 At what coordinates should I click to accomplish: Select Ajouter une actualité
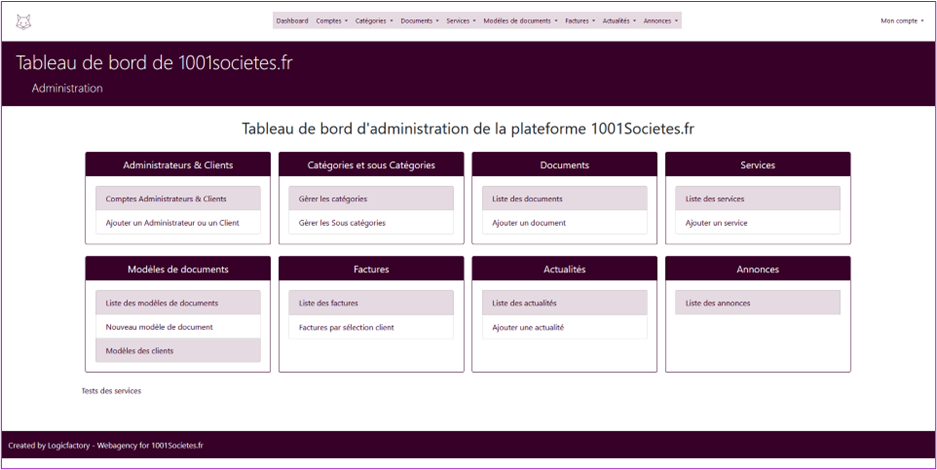[565, 327]
